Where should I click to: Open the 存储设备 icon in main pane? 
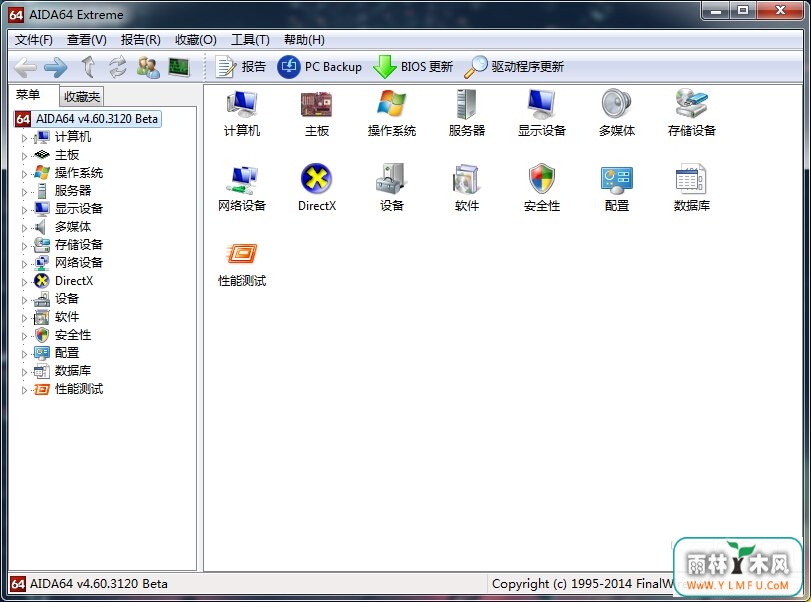692,113
